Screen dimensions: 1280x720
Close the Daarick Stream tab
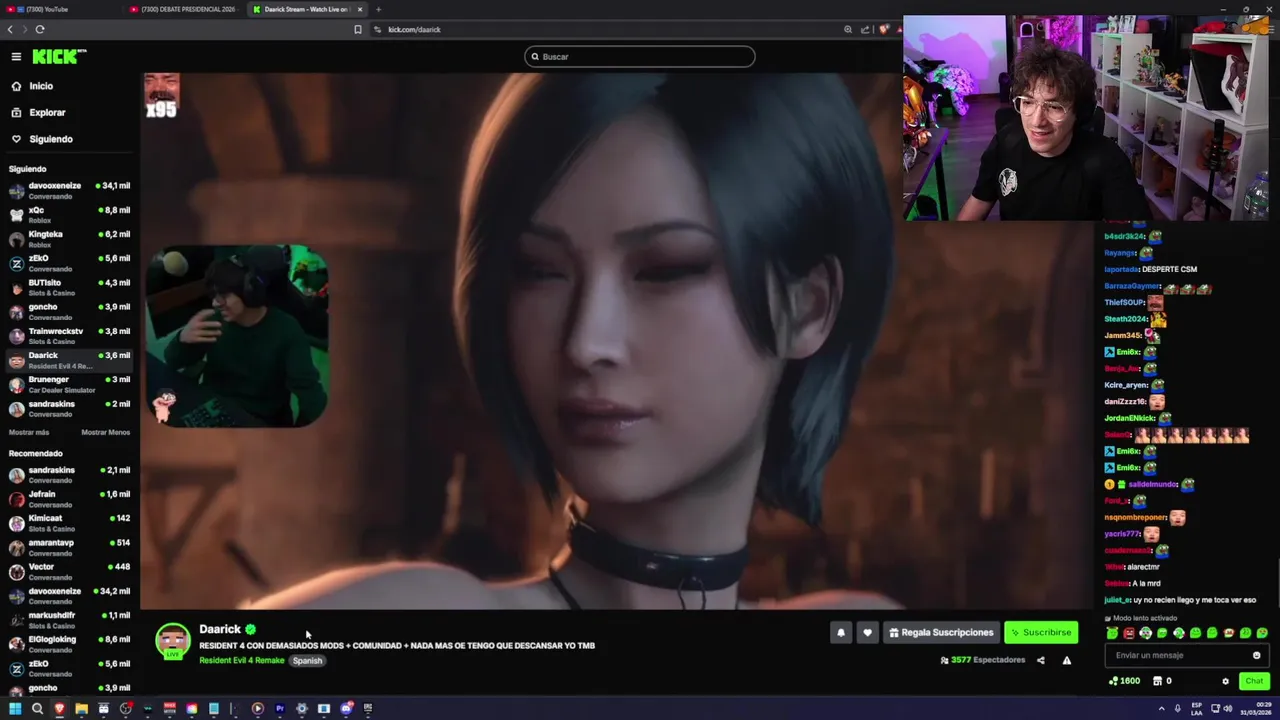click(x=360, y=9)
